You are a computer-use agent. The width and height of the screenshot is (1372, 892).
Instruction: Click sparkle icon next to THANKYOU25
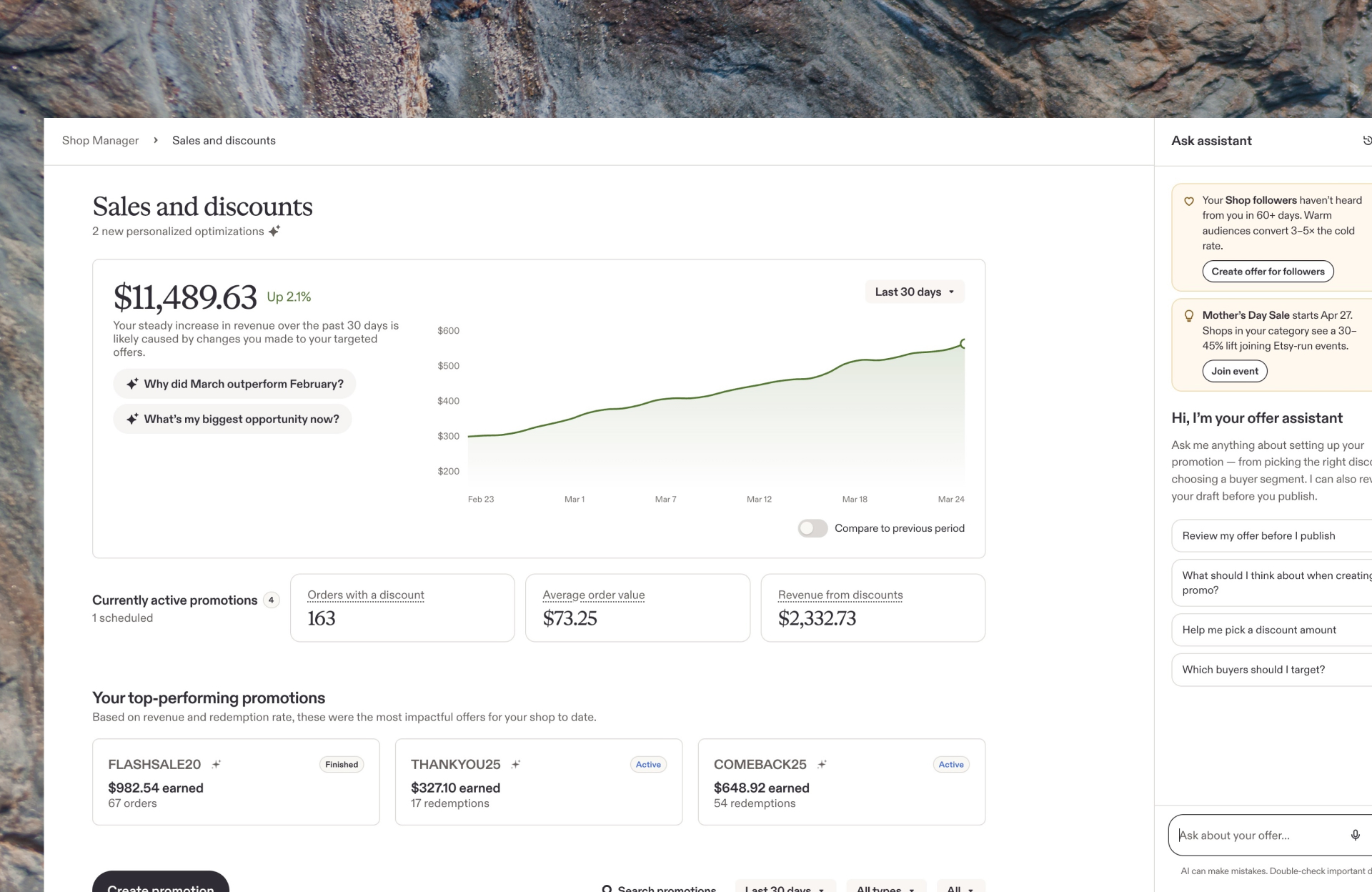[x=516, y=764]
